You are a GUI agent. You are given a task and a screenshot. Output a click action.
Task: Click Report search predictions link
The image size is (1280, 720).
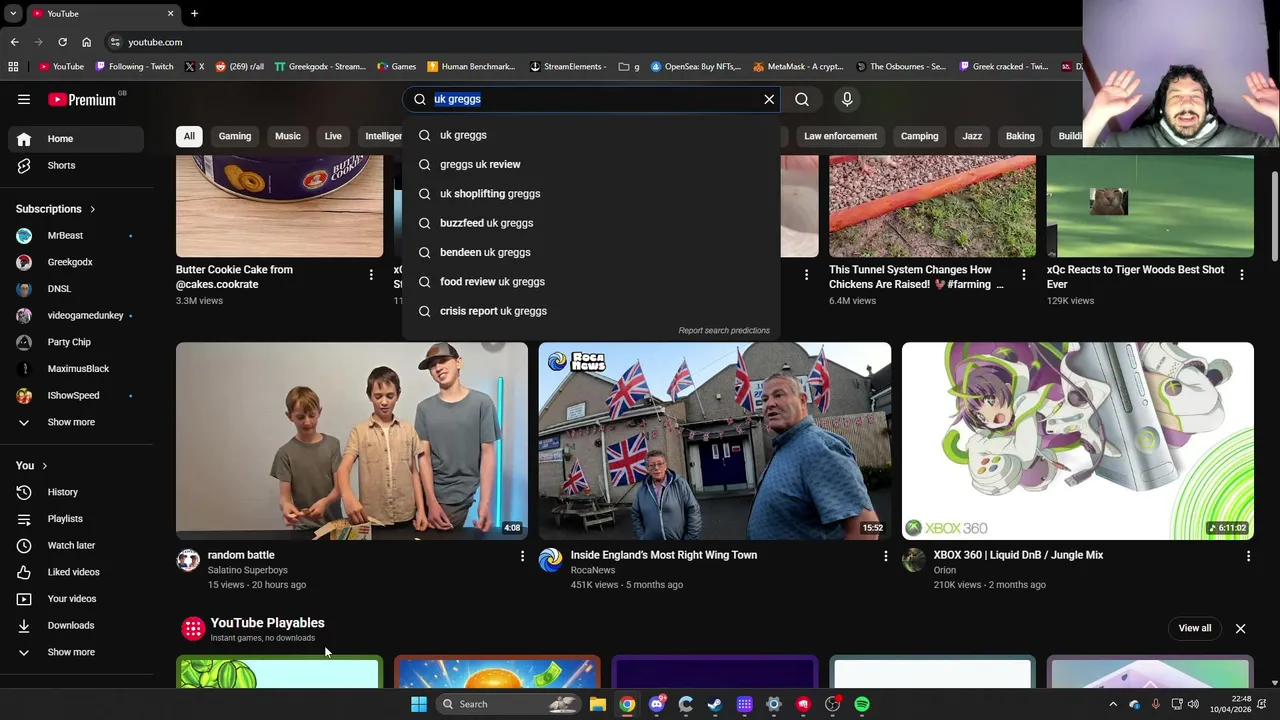tap(724, 331)
